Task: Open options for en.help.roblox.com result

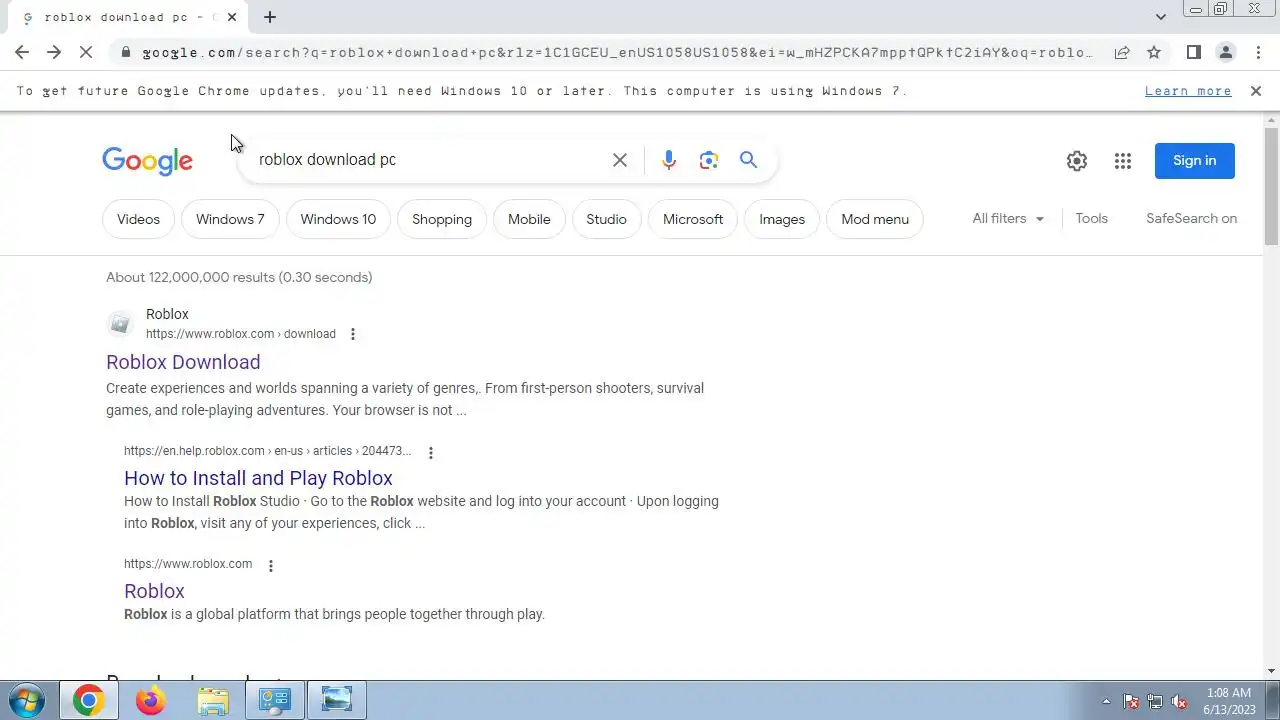Action: click(431, 452)
